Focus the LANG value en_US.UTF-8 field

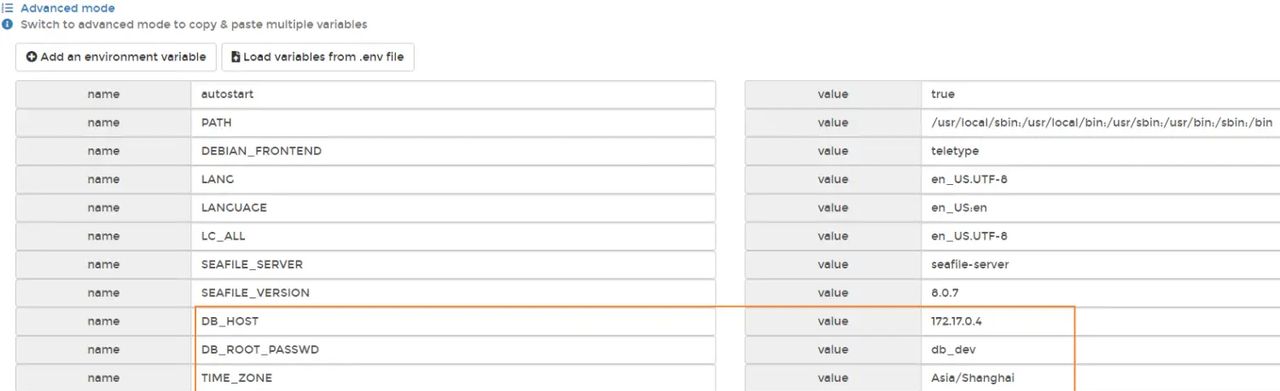point(1100,180)
